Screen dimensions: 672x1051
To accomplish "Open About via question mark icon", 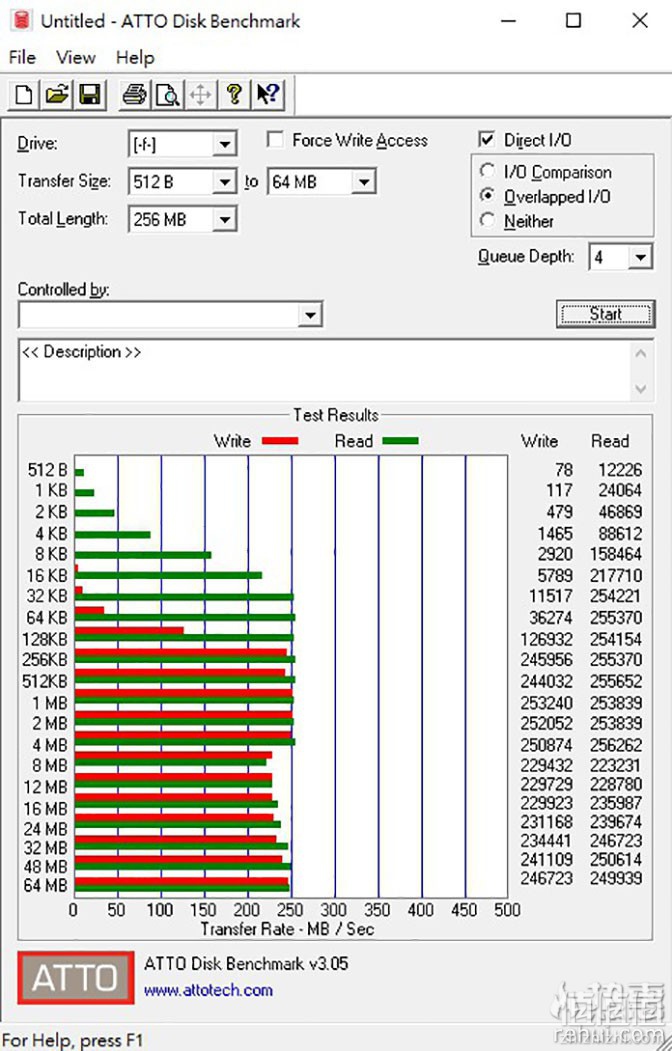I will pos(234,94).
